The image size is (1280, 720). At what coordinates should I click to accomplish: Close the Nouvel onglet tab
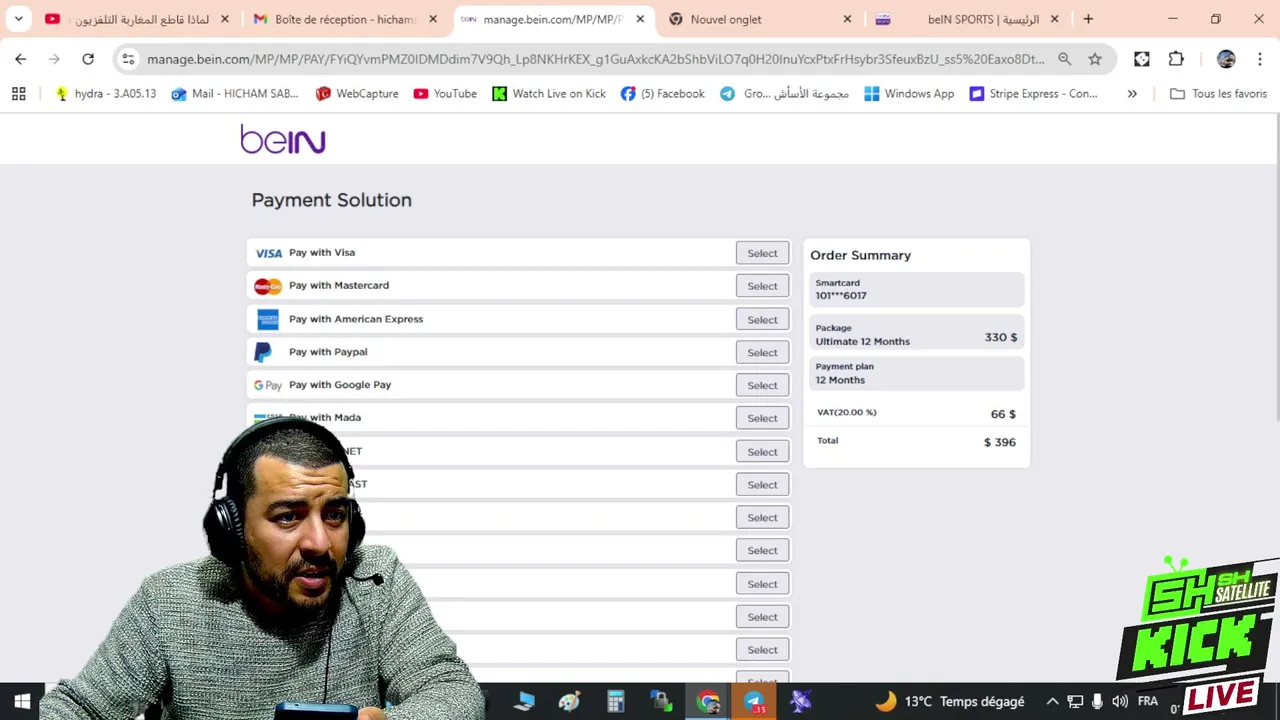click(847, 19)
